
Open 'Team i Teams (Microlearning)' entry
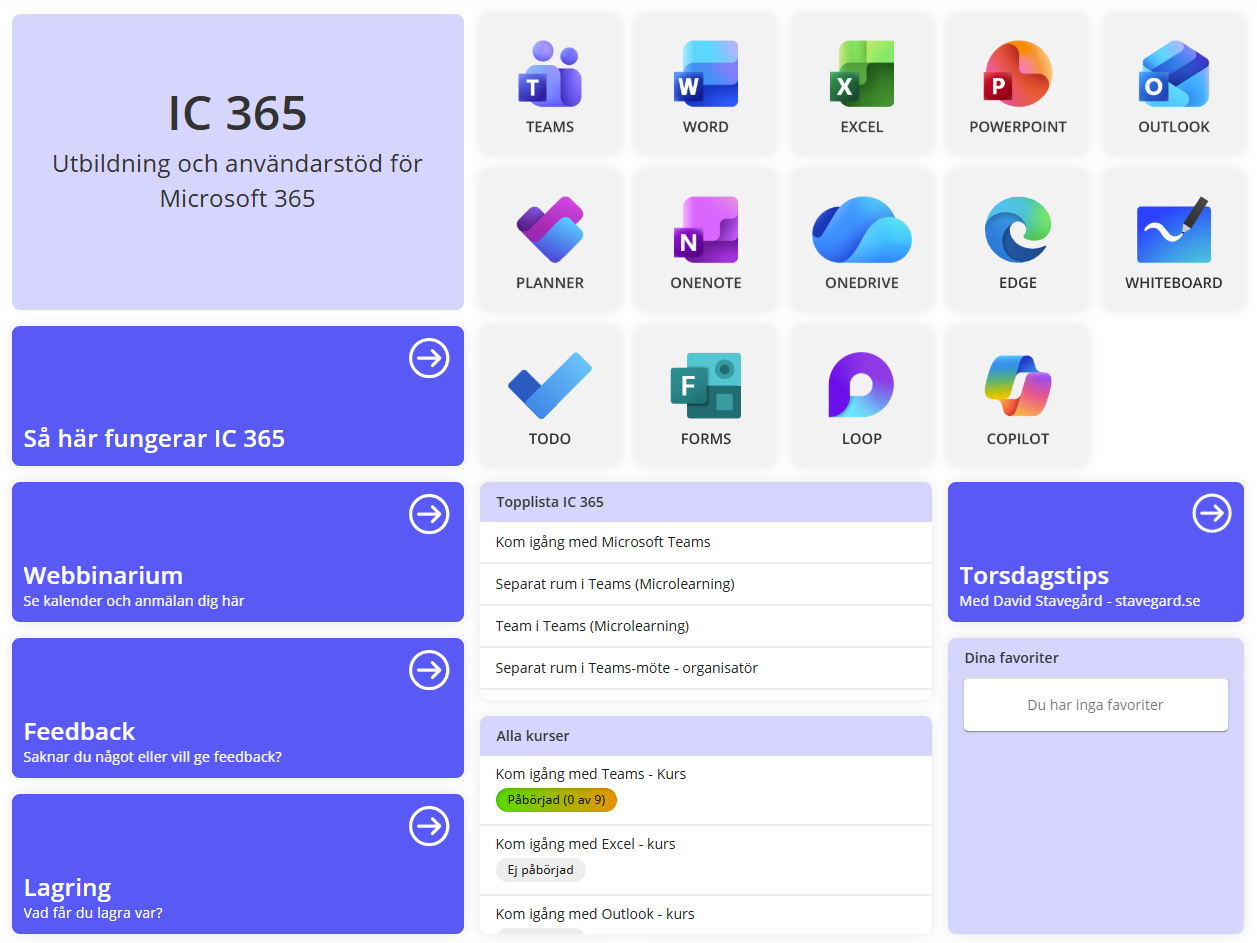click(706, 626)
